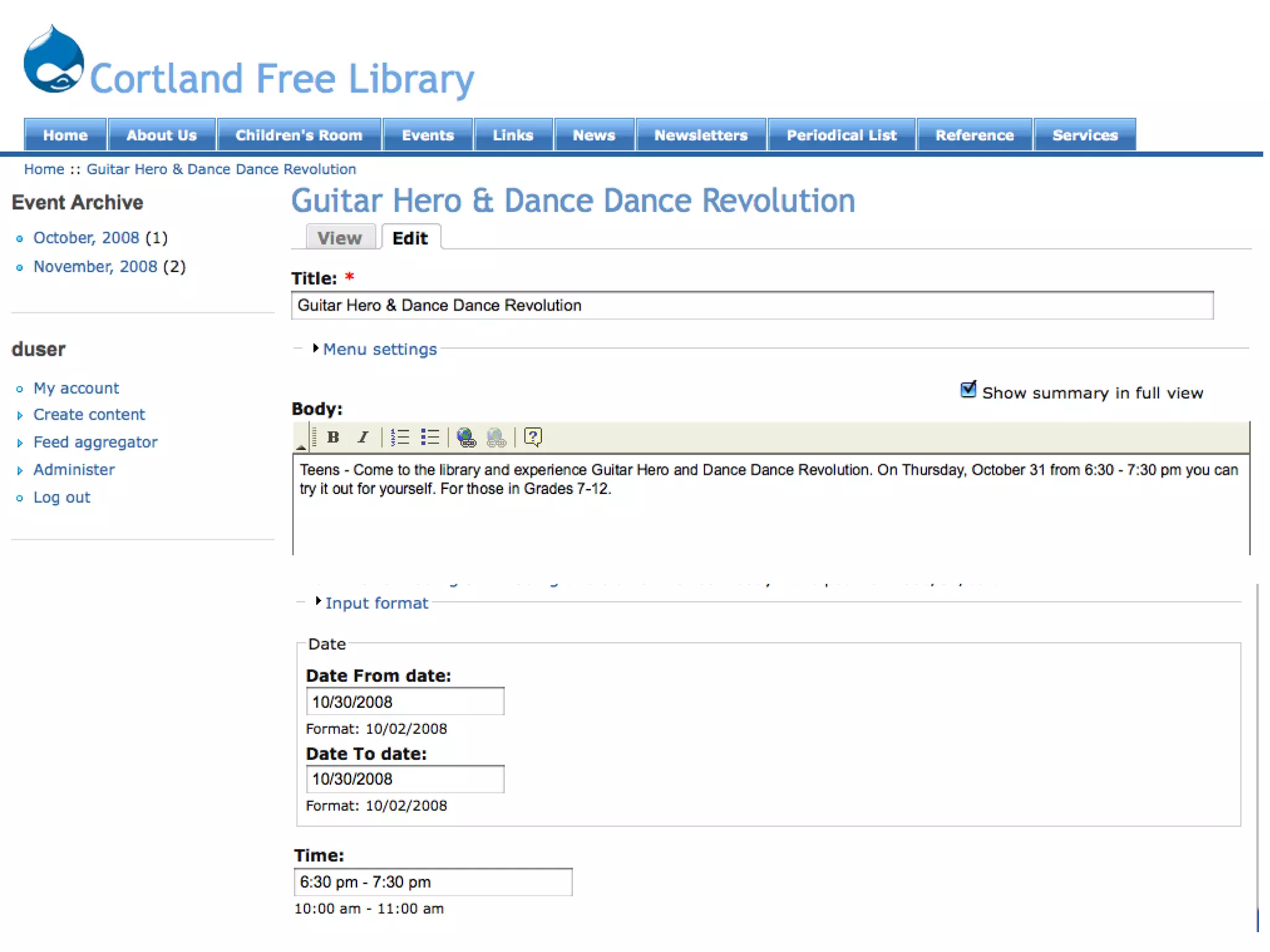Open Create content link
This screenshot has width=1270, height=952.
[x=89, y=415]
